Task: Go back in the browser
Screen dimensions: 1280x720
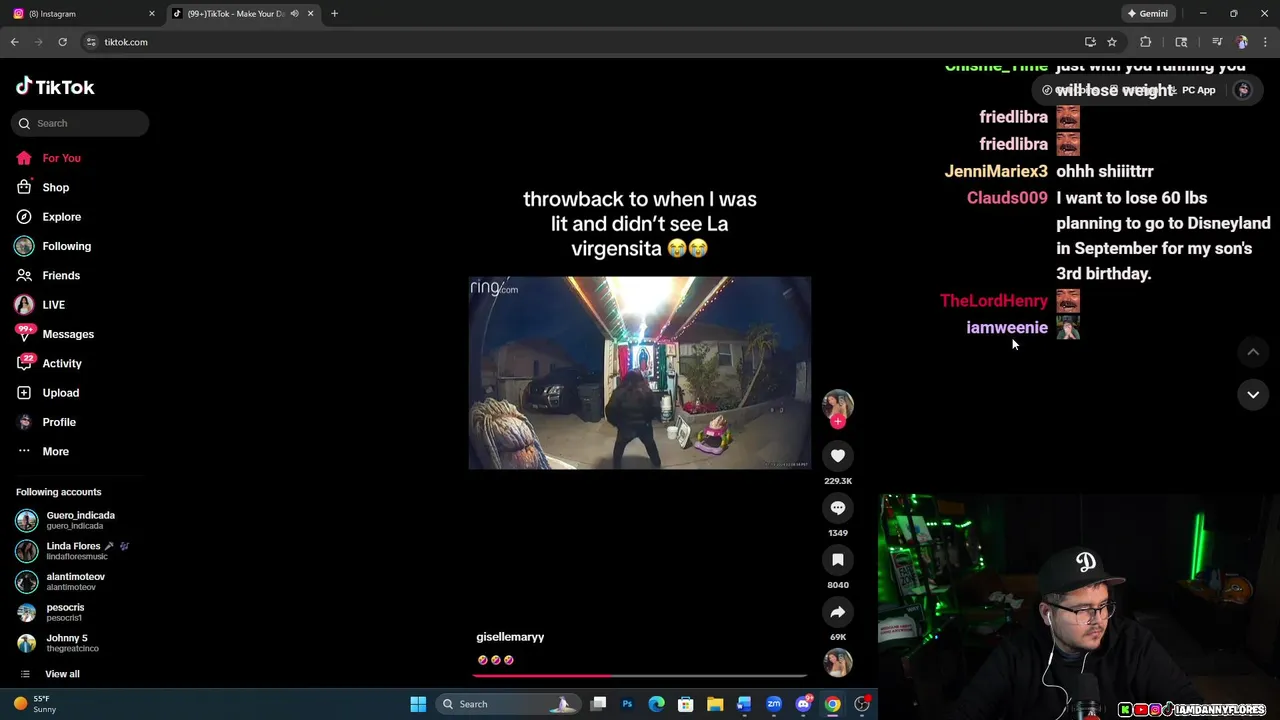Action: click(15, 42)
